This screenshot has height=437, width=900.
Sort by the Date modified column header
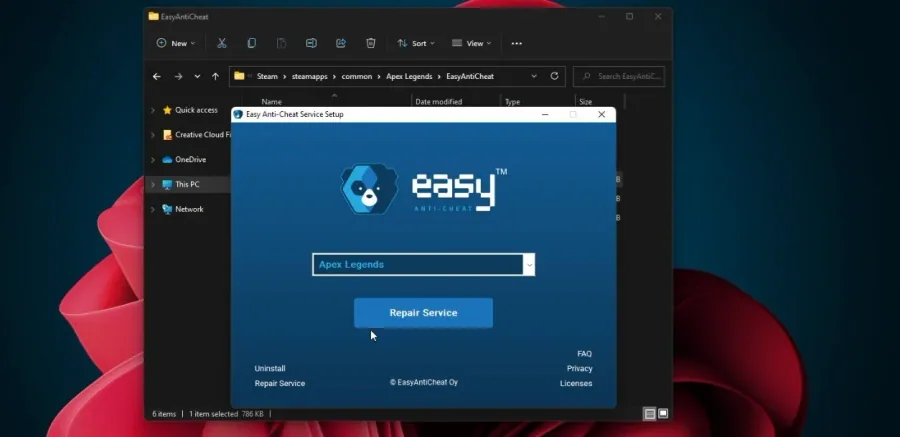click(x=439, y=102)
